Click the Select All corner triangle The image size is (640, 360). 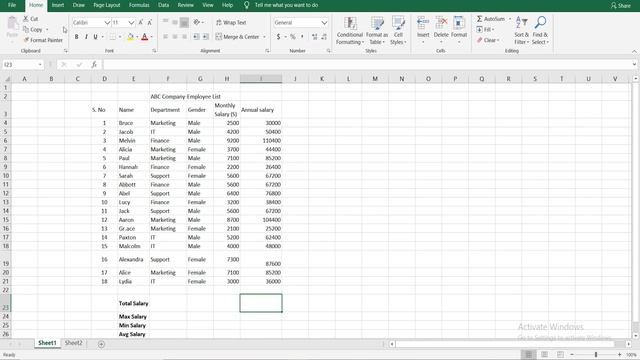pos(7,79)
